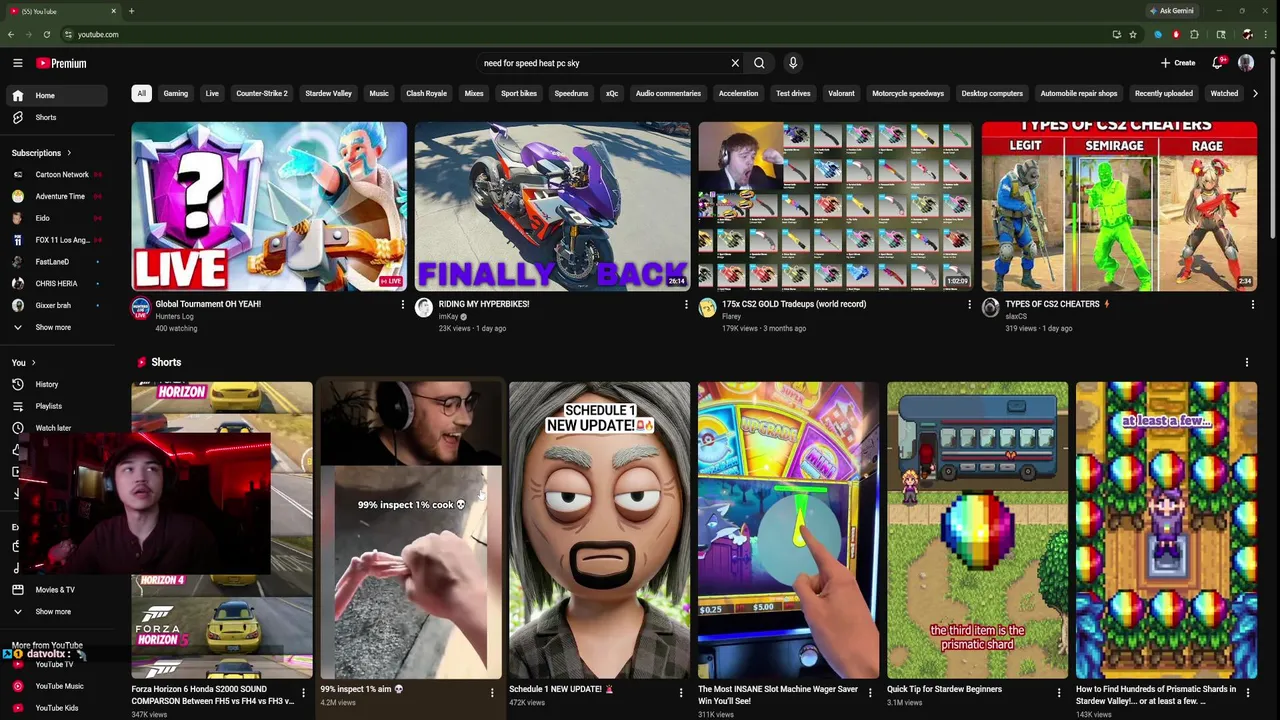
Task: Select the Recently uploaded chip
Action: [1164, 94]
